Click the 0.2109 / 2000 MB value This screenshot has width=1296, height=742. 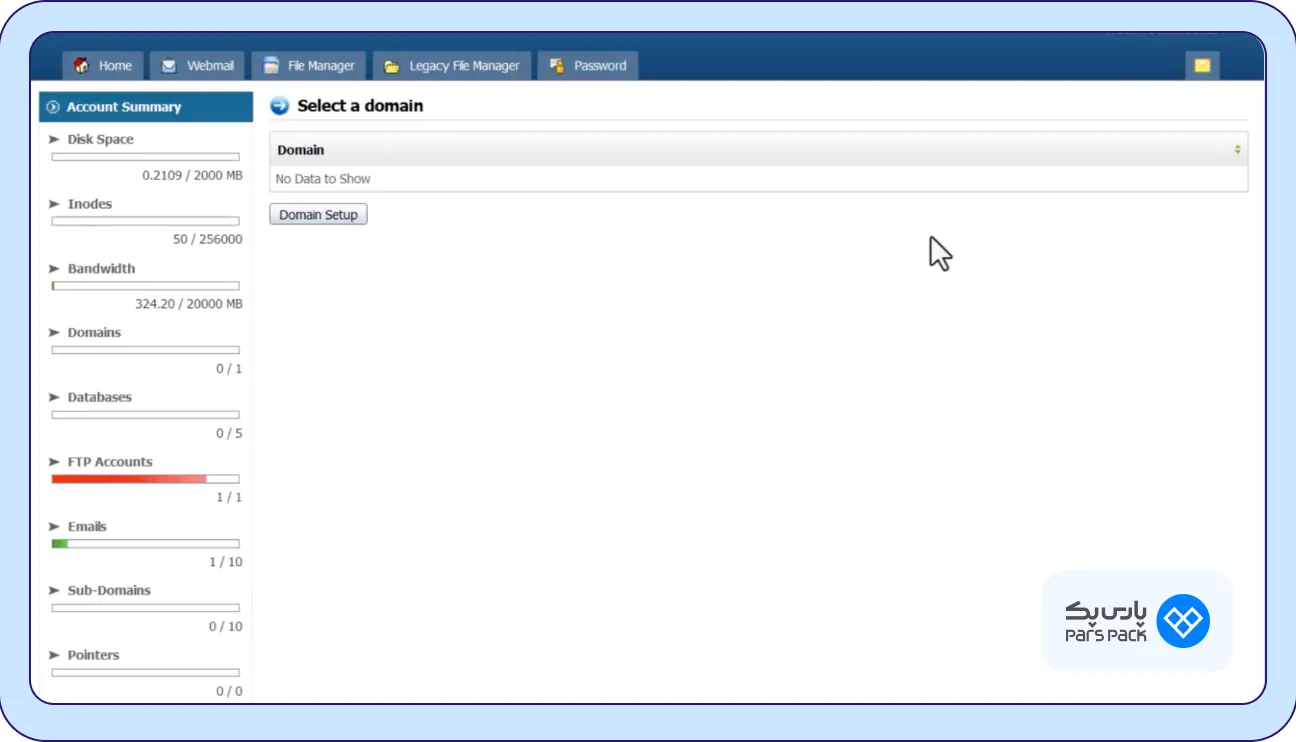click(192, 175)
